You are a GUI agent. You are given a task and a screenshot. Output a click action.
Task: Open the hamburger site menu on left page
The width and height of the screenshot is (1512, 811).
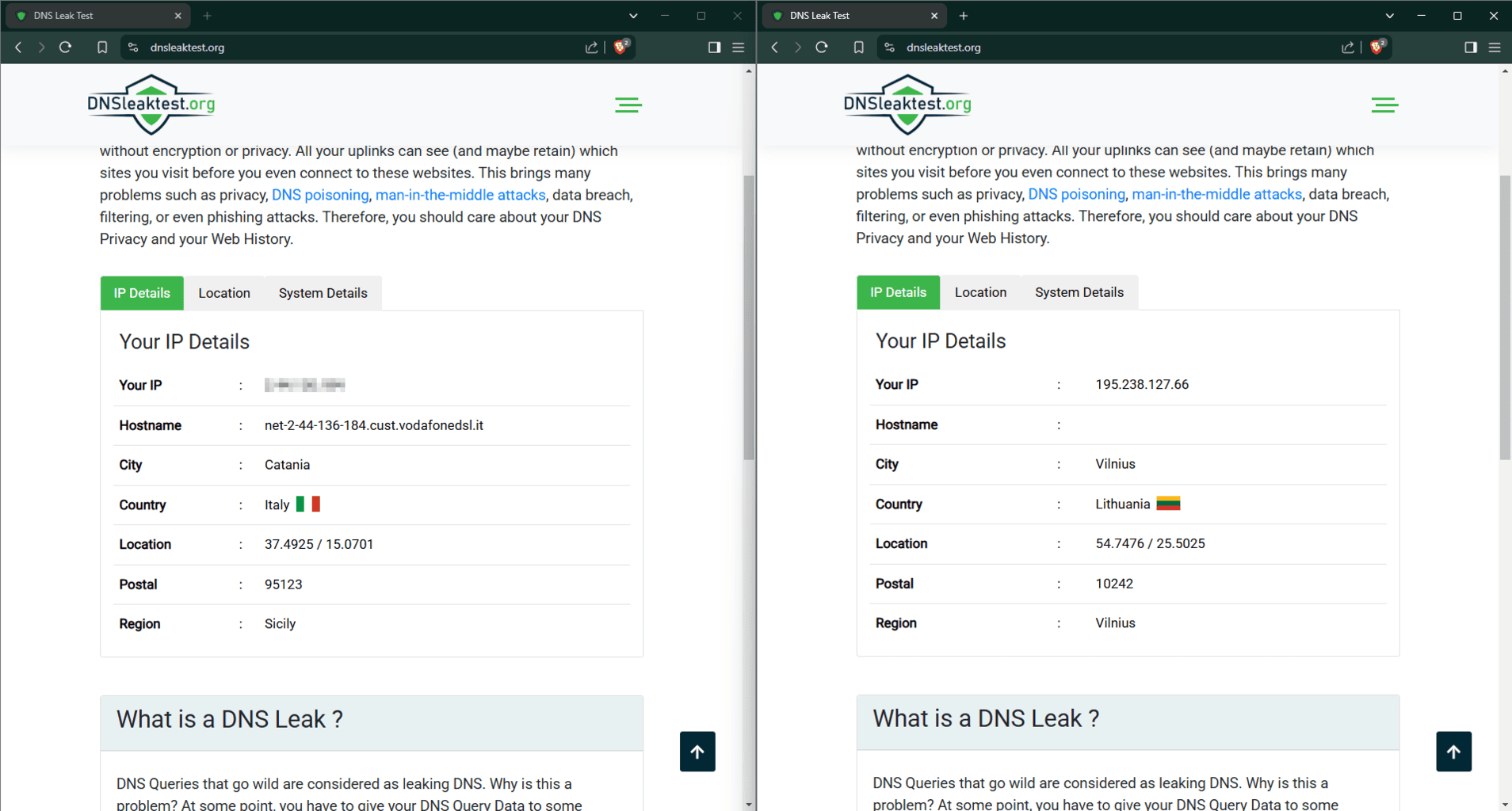tap(628, 105)
